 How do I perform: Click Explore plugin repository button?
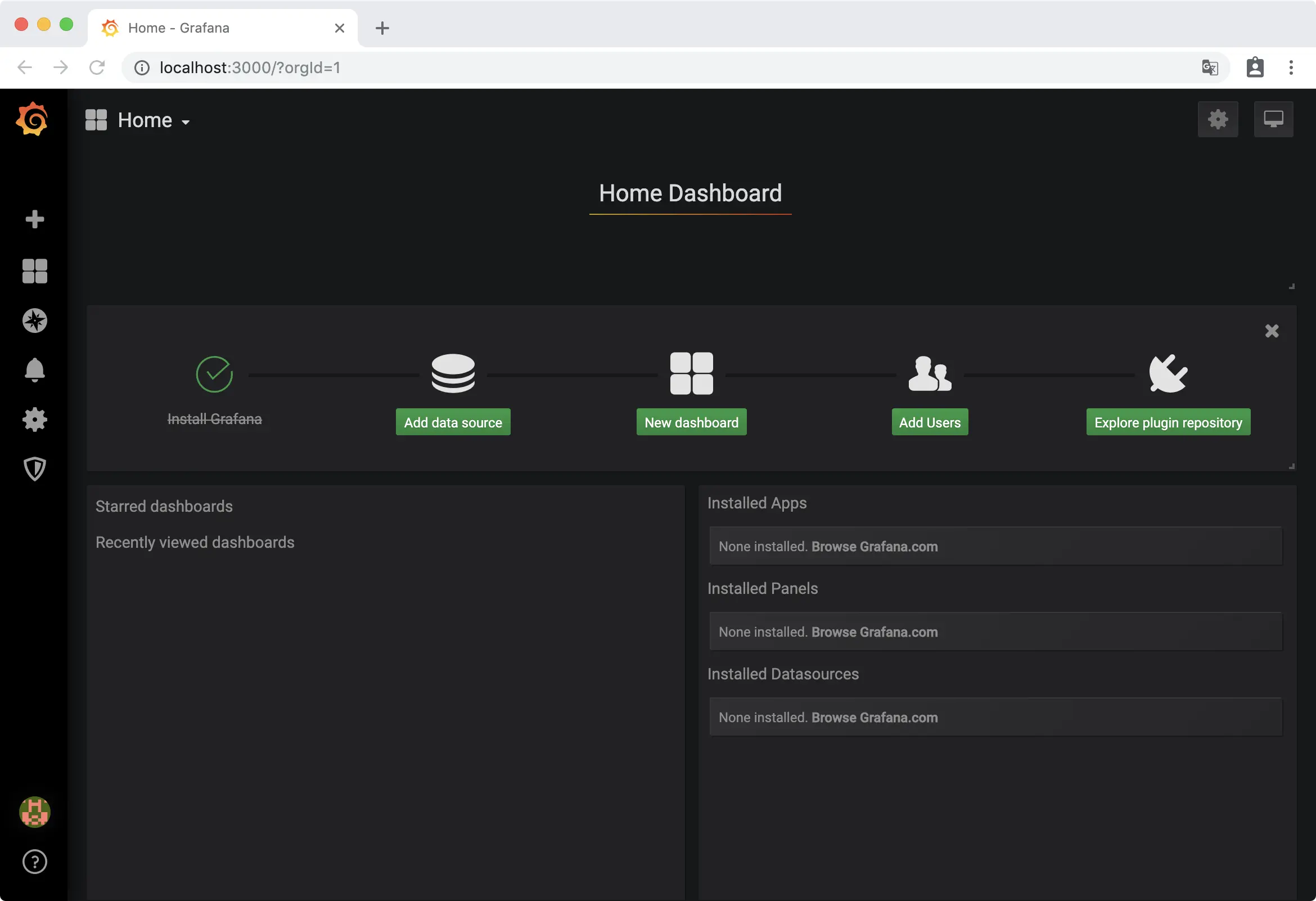(1168, 422)
